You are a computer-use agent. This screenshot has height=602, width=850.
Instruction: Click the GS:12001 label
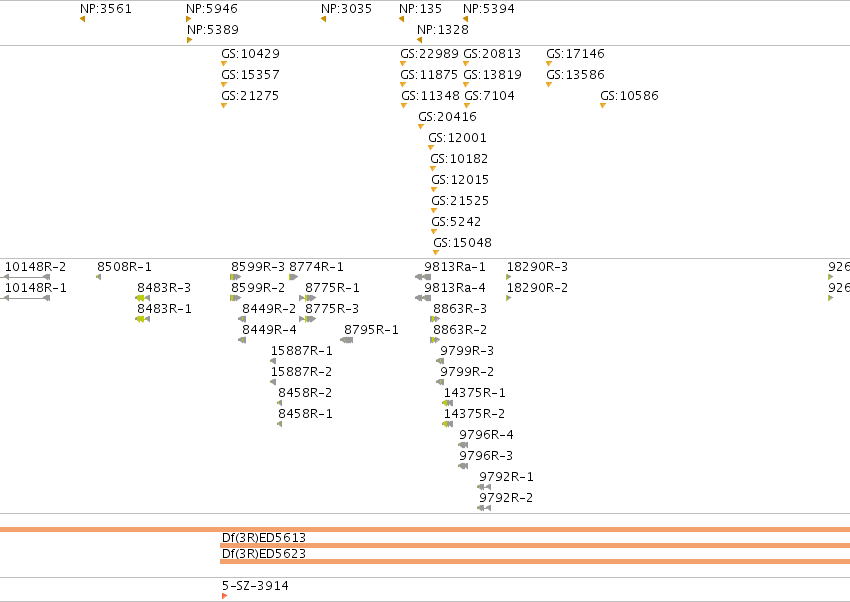click(458, 138)
